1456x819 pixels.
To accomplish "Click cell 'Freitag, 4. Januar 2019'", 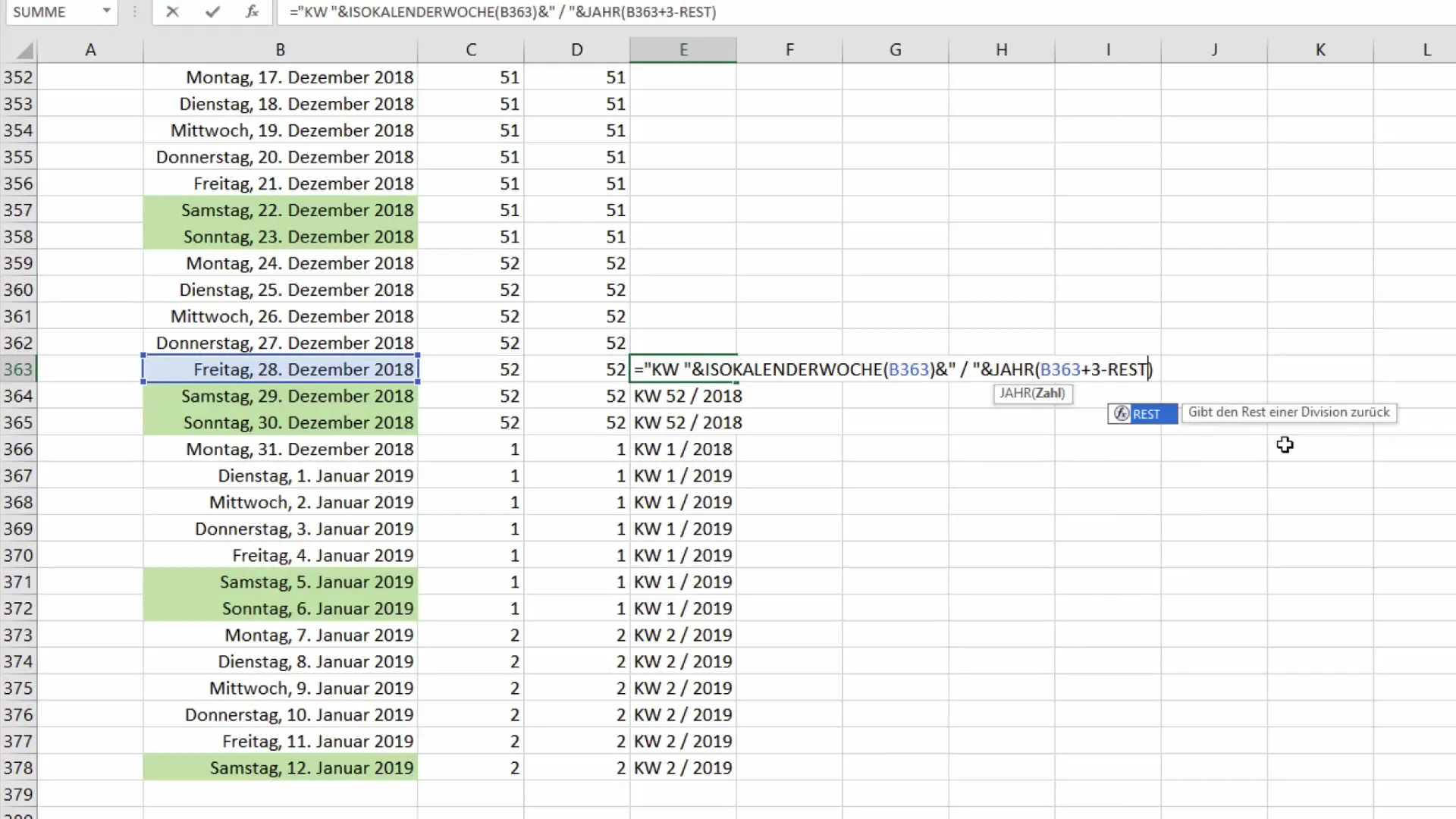I will [281, 555].
